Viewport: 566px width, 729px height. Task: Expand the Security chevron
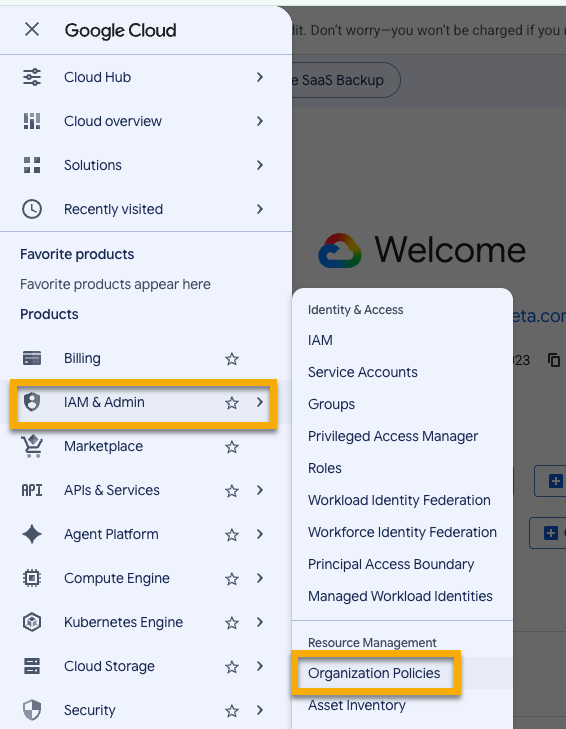pos(260,710)
